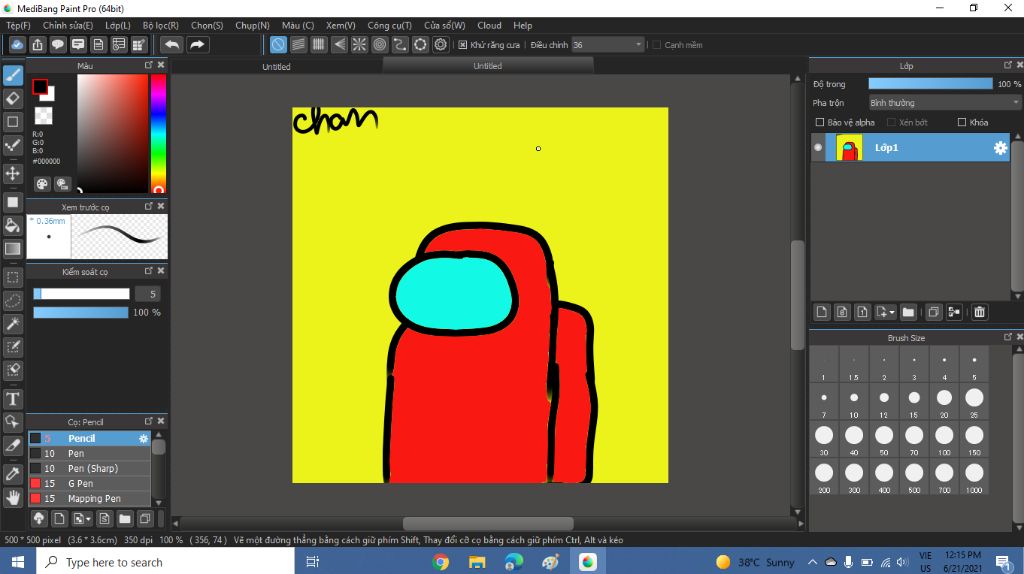Toggle the Canh mềm checkbox
Viewport: 1024px width, 574px height.
pyautogui.click(x=656, y=45)
